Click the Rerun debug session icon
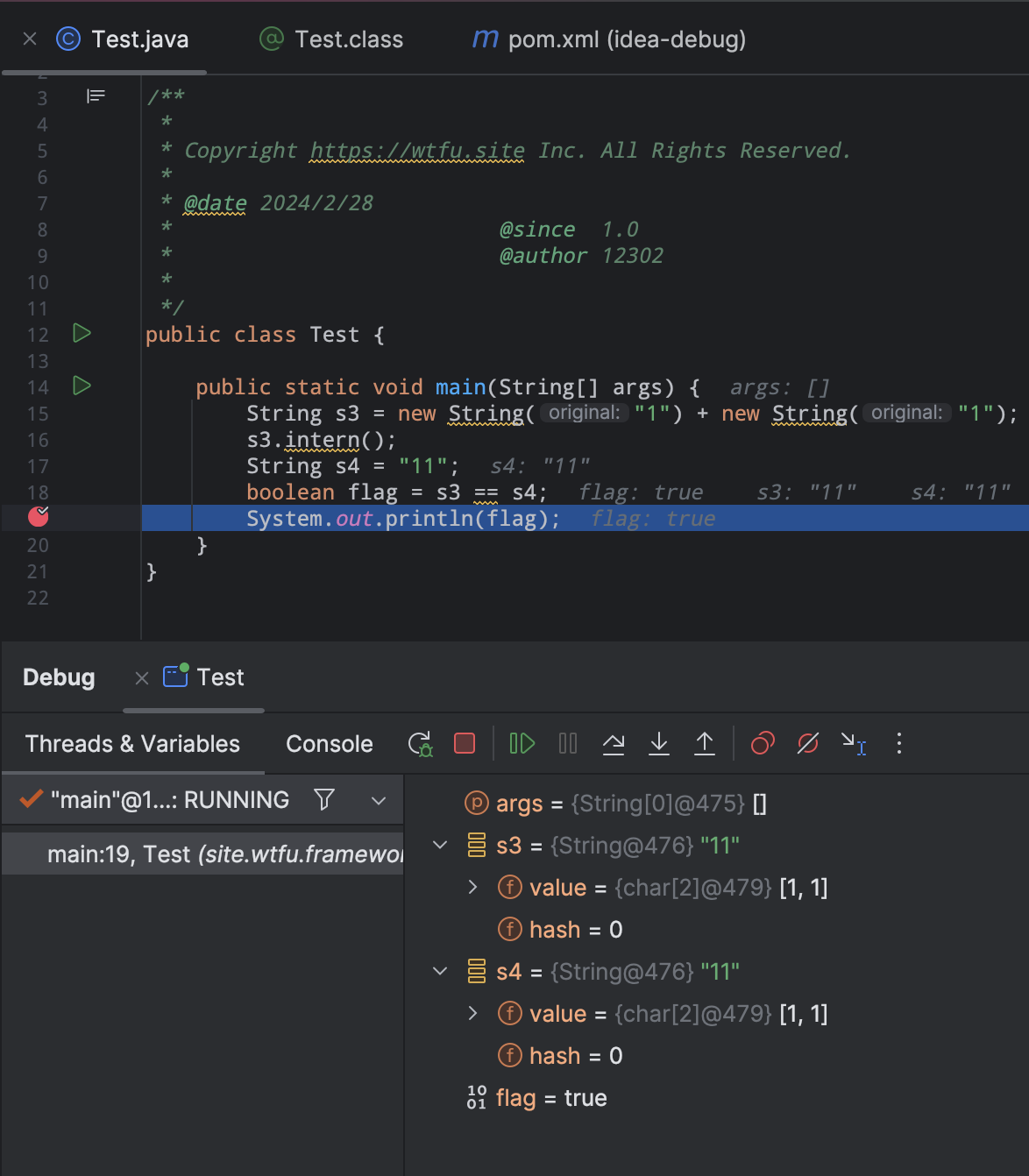Screen dimensions: 1029x1176 tap(420, 744)
